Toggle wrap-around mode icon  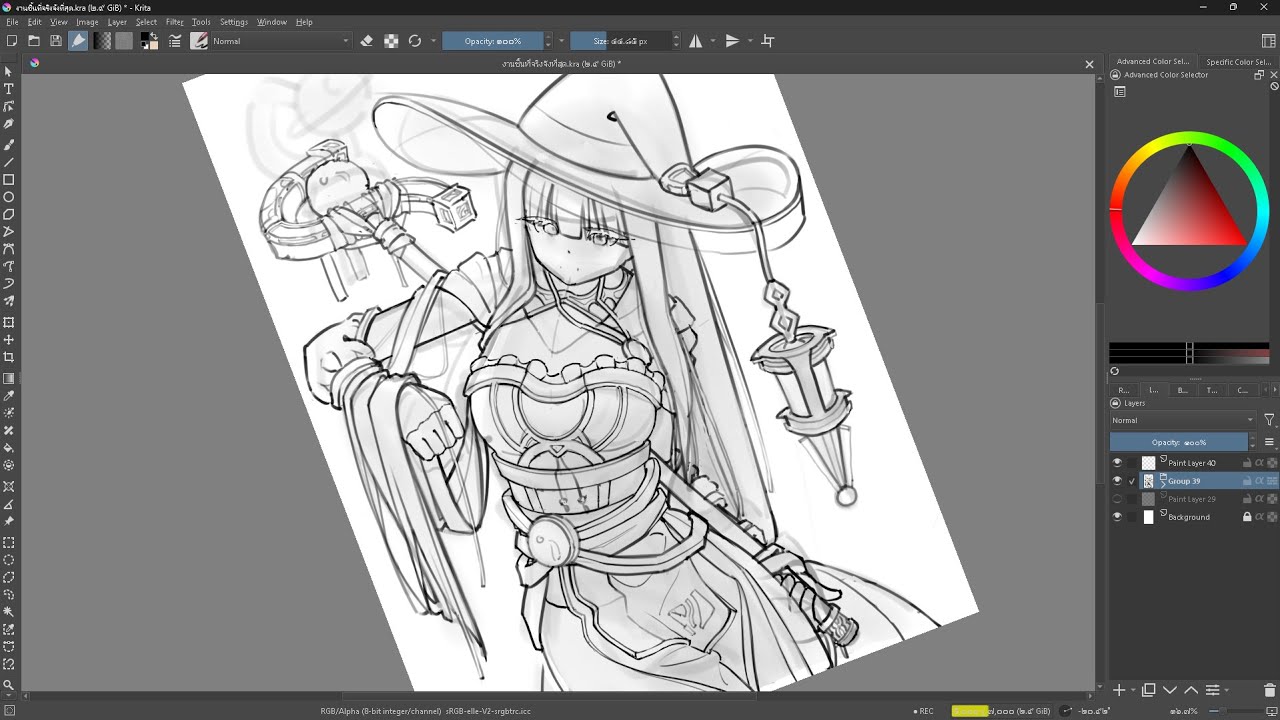coord(768,41)
